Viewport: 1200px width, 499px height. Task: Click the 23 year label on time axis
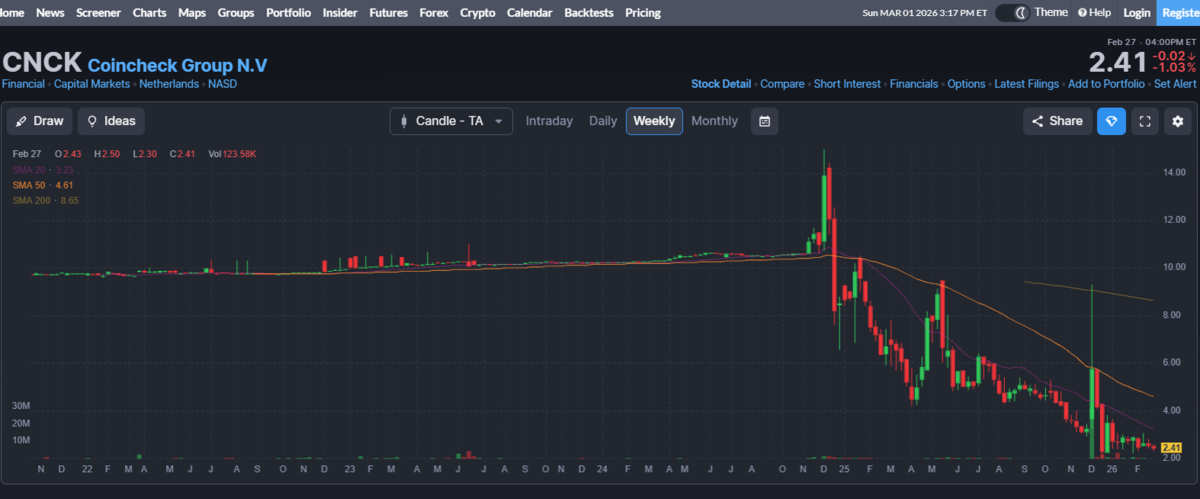pyautogui.click(x=349, y=468)
